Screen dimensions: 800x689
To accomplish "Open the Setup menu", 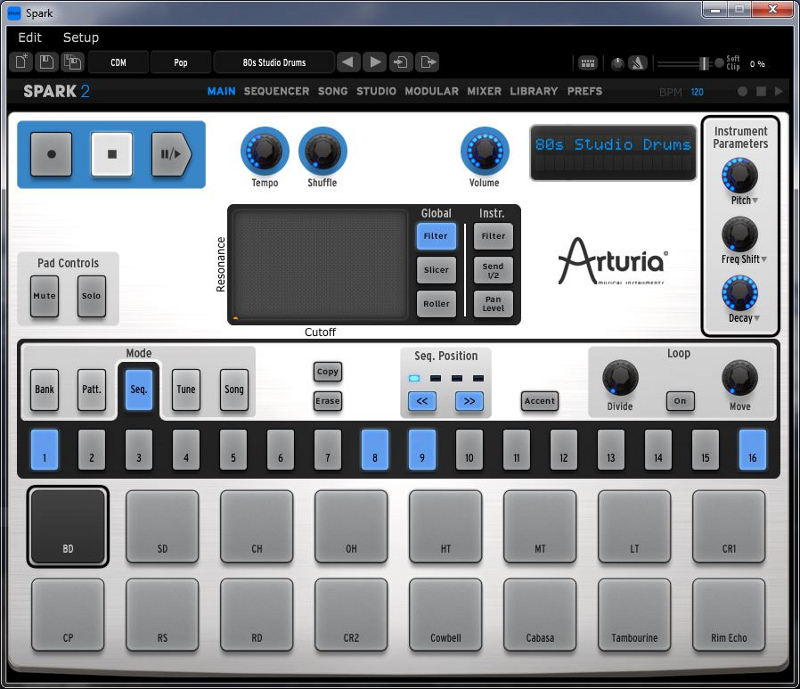I will click(81, 37).
